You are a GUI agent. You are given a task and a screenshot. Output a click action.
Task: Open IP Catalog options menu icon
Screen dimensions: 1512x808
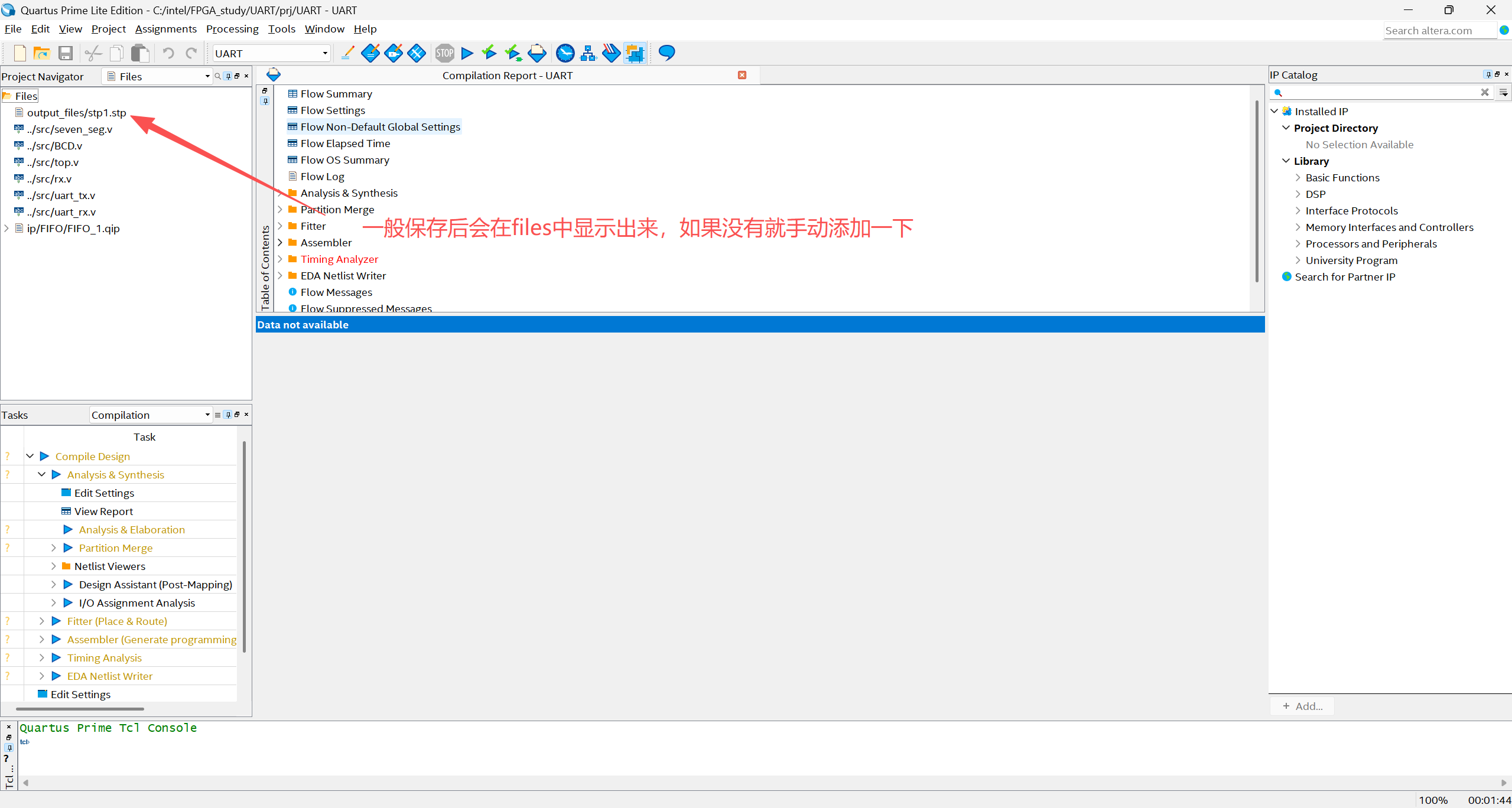(x=1504, y=93)
